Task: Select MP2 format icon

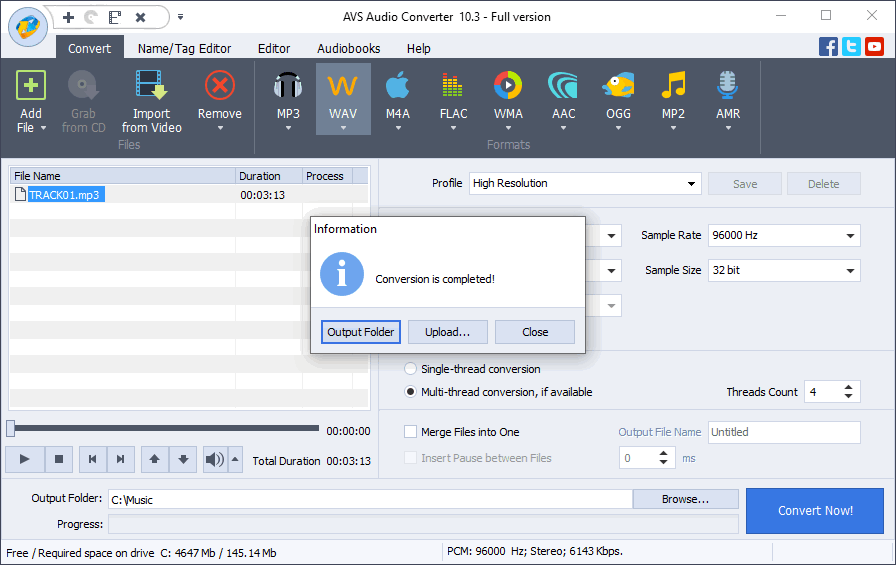Action: [673, 86]
